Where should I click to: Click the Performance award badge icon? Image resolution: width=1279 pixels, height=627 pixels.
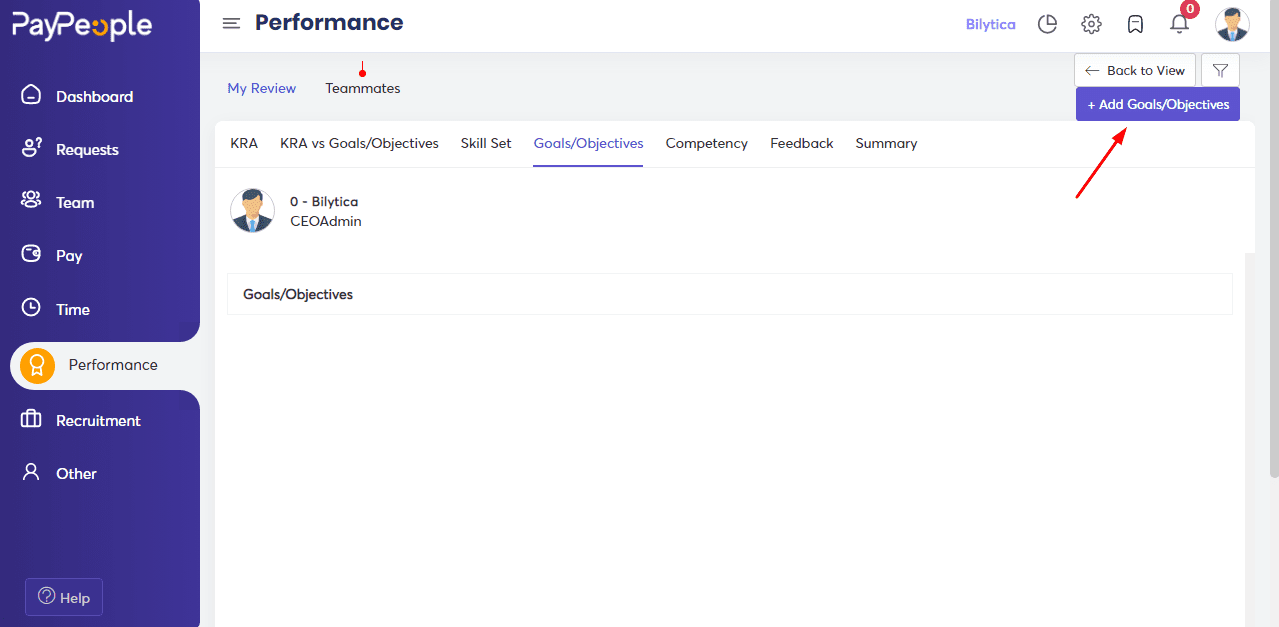(x=37, y=365)
